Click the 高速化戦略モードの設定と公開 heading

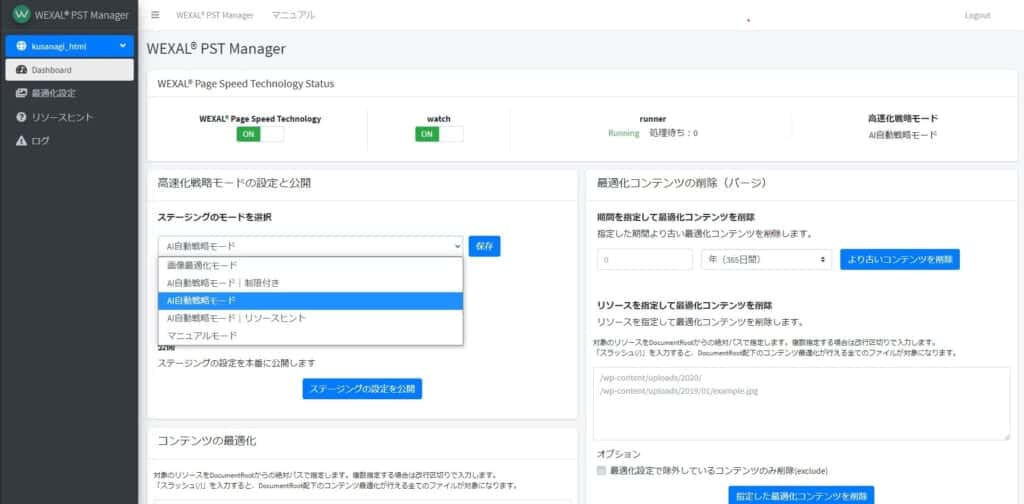coord(234,183)
